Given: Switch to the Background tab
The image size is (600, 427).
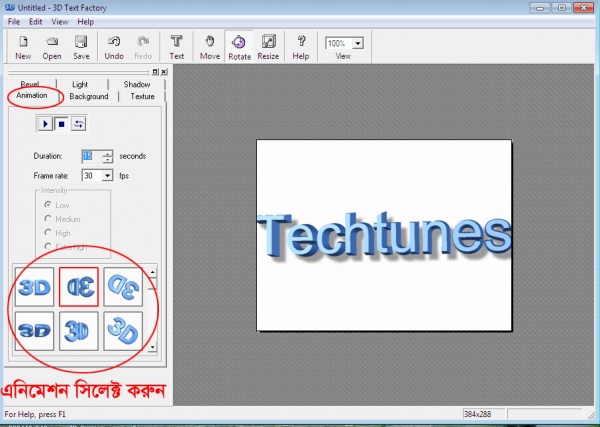Looking at the screenshot, I should [89, 96].
